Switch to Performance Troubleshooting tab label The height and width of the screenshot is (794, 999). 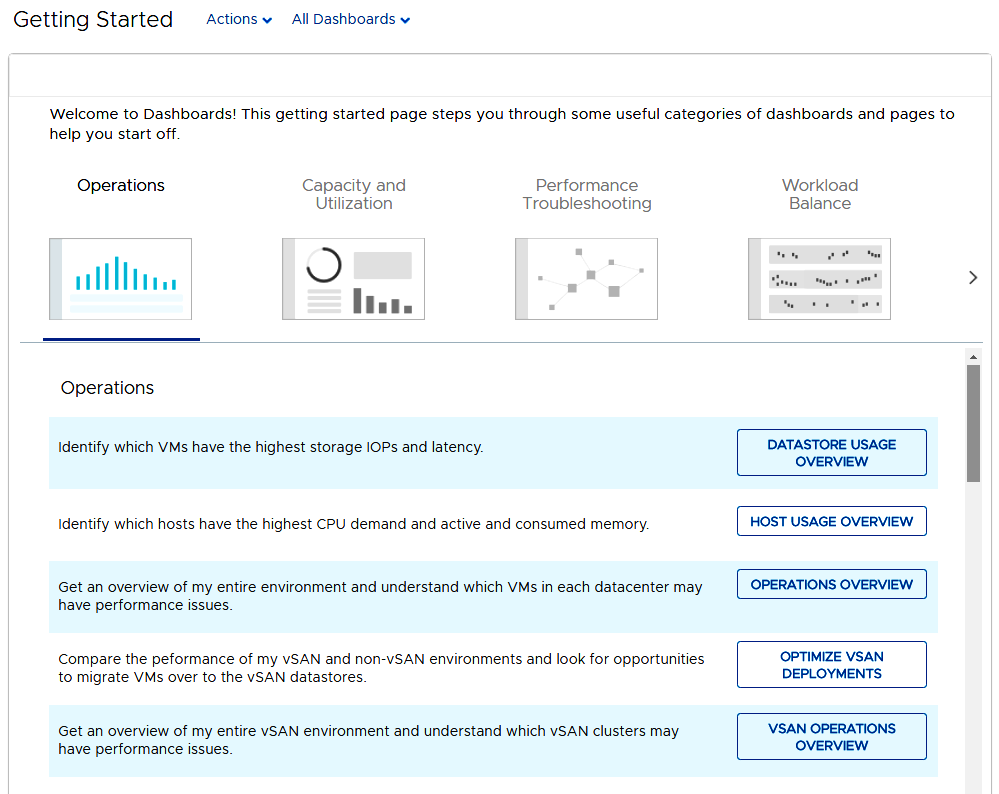[x=587, y=194]
